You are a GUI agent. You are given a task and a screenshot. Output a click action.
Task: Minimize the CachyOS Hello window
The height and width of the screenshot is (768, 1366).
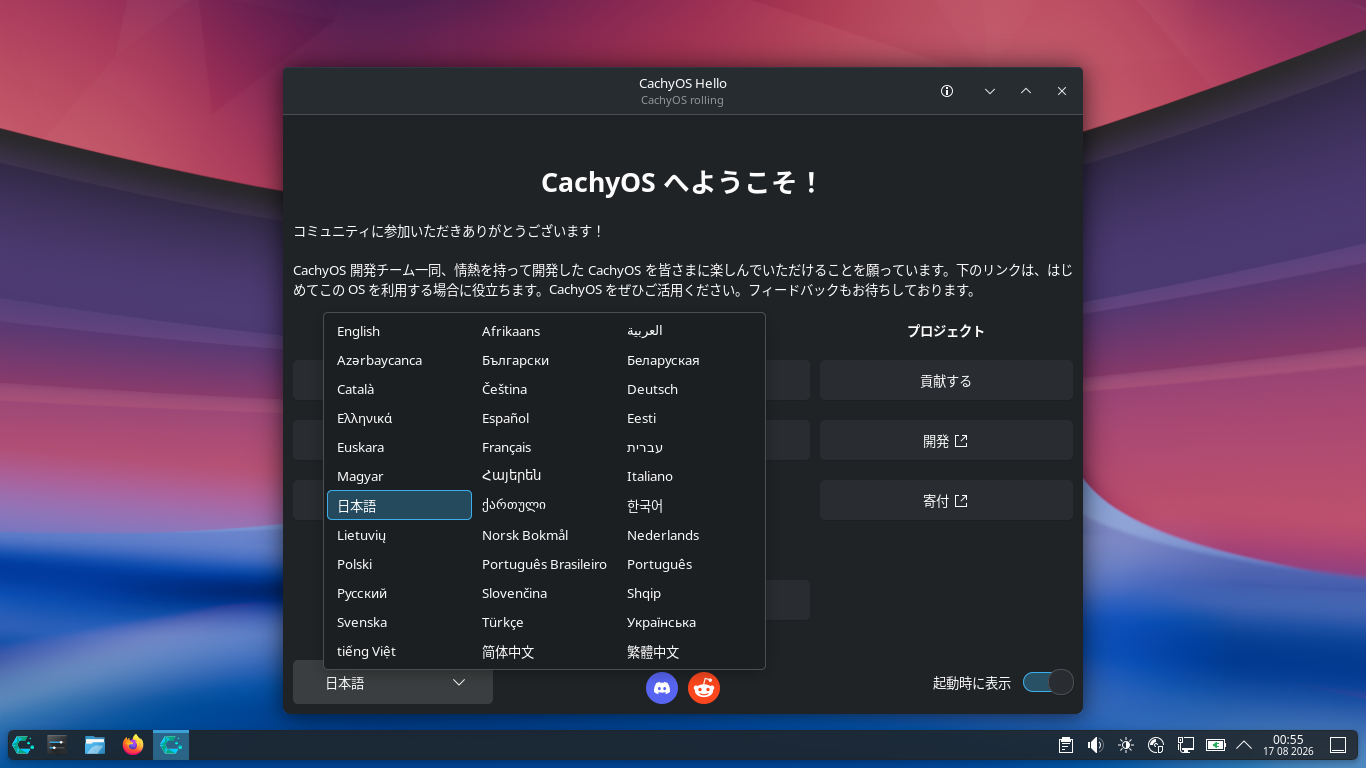tap(990, 91)
